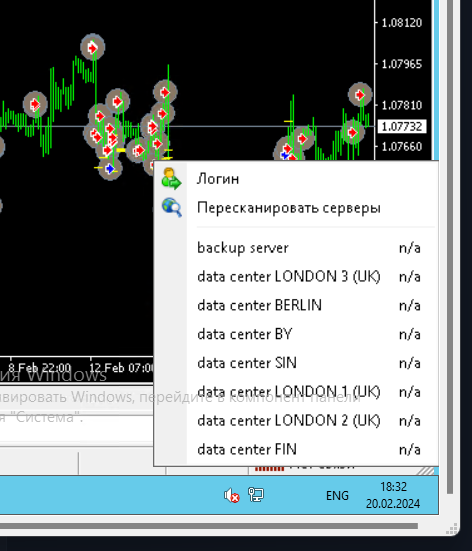The height and width of the screenshot is (551, 472).
Task: Select data center SIN
Action: click(x=296, y=363)
